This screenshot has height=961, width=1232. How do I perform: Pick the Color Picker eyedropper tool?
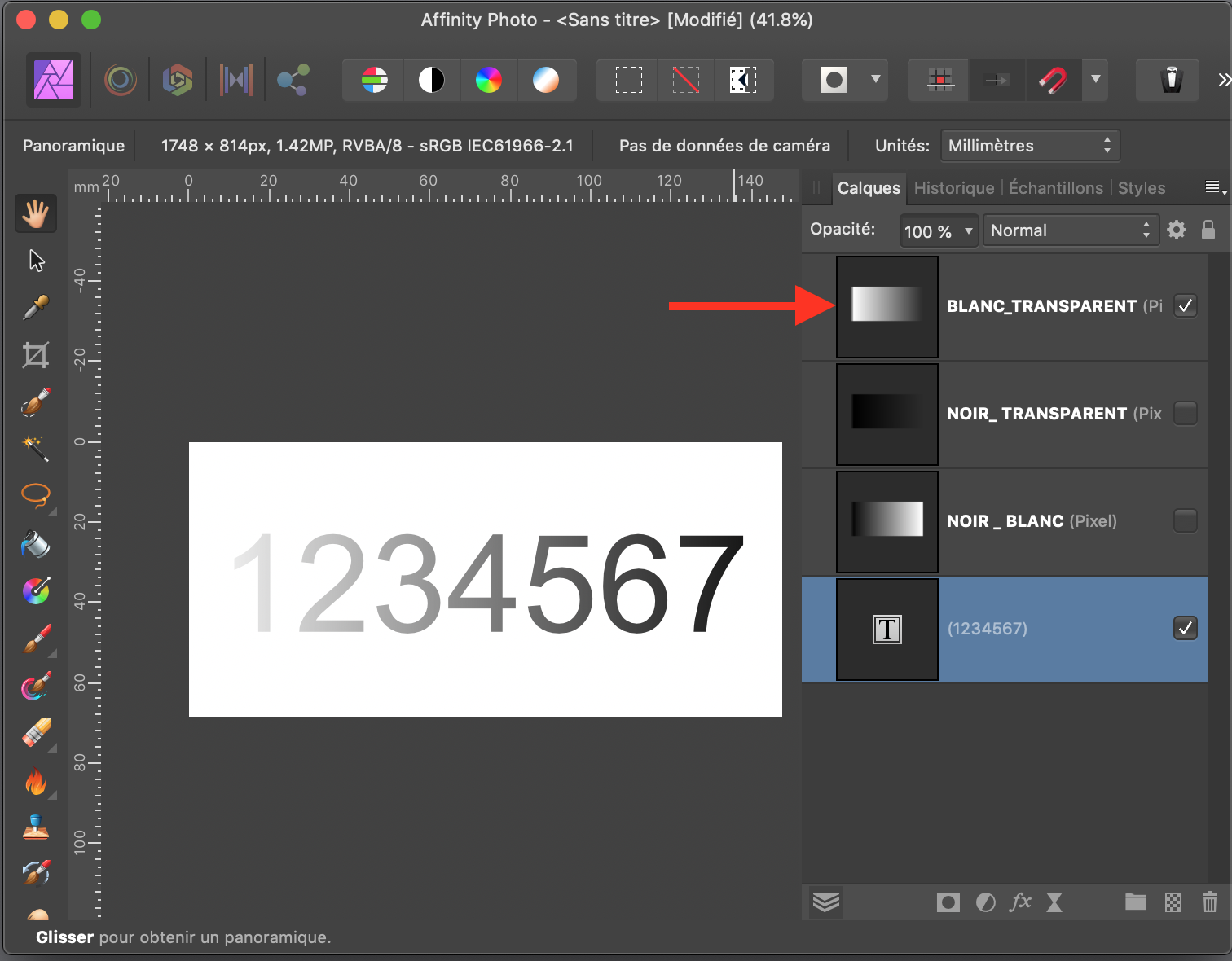(x=36, y=307)
